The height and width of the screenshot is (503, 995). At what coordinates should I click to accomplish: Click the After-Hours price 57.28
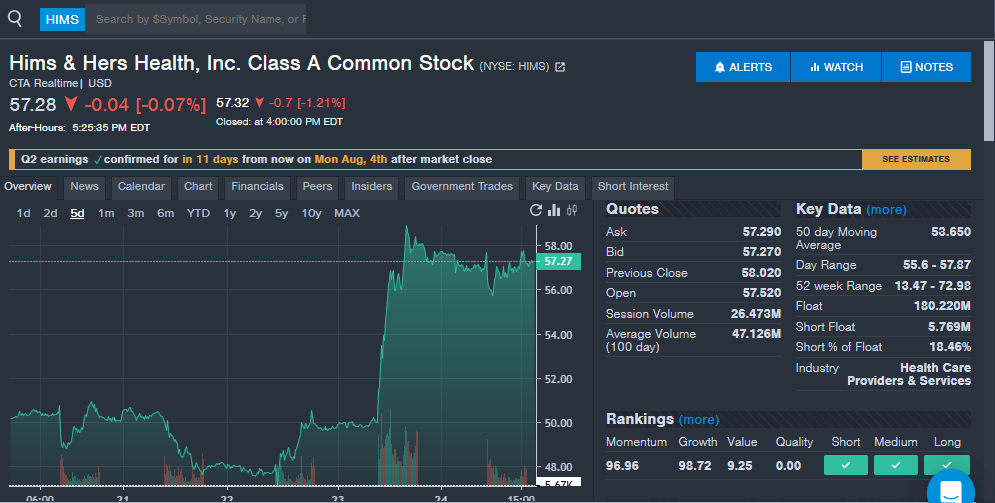32,105
